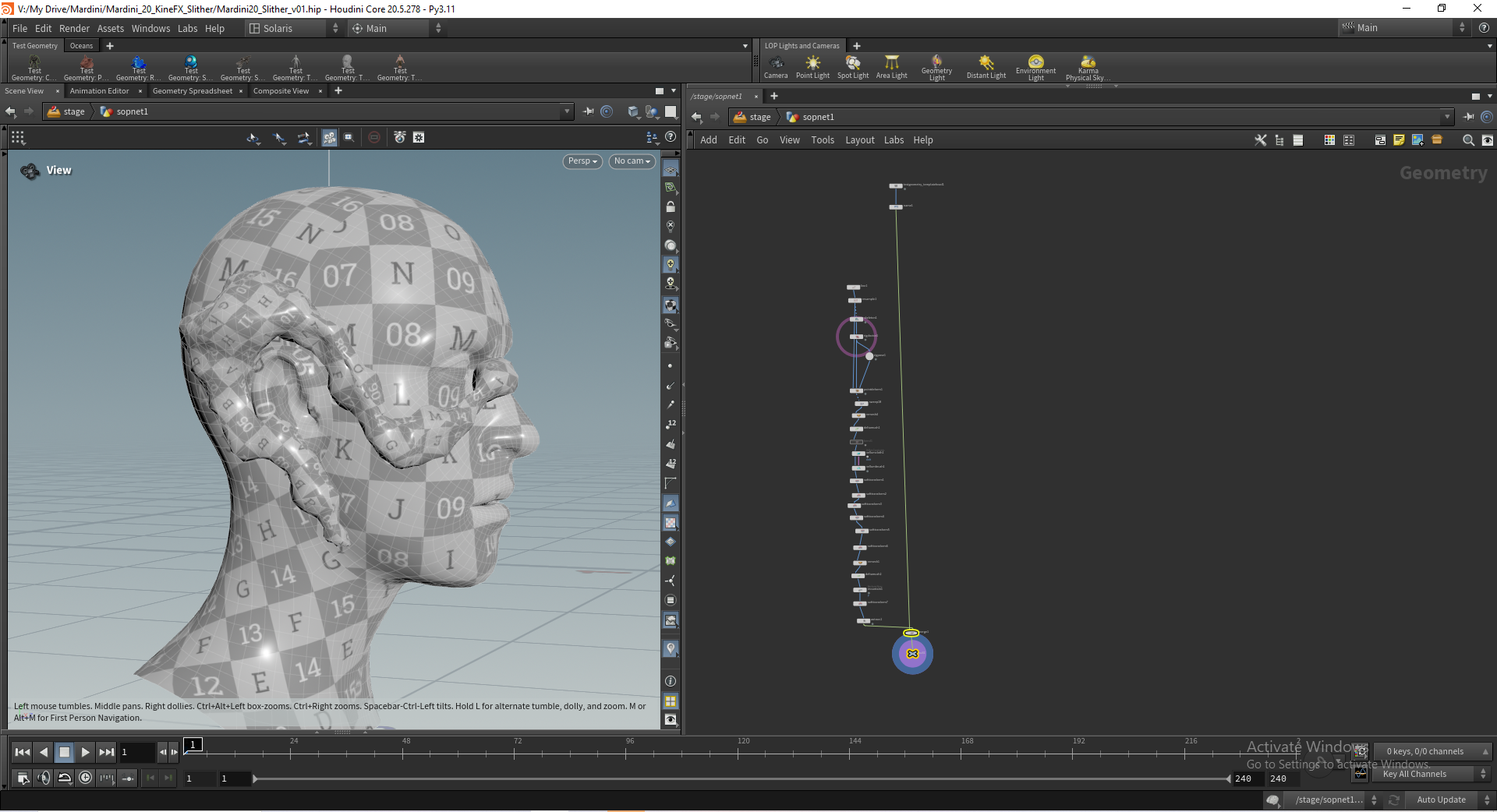Click sopnet1 in the Scene View path
The height and width of the screenshot is (812, 1497).
pyautogui.click(x=125, y=111)
